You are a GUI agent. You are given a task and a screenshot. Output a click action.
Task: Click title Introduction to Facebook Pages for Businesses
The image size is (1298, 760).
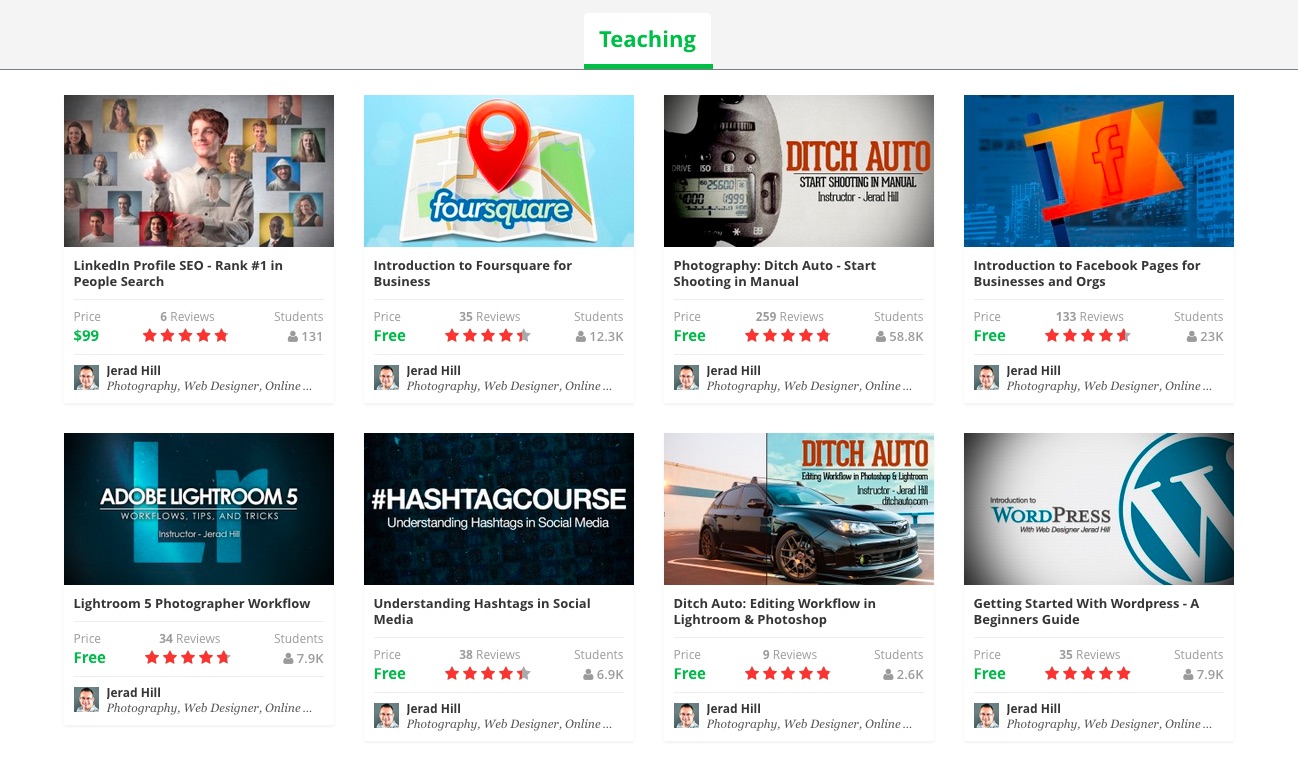click(1087, 273)
